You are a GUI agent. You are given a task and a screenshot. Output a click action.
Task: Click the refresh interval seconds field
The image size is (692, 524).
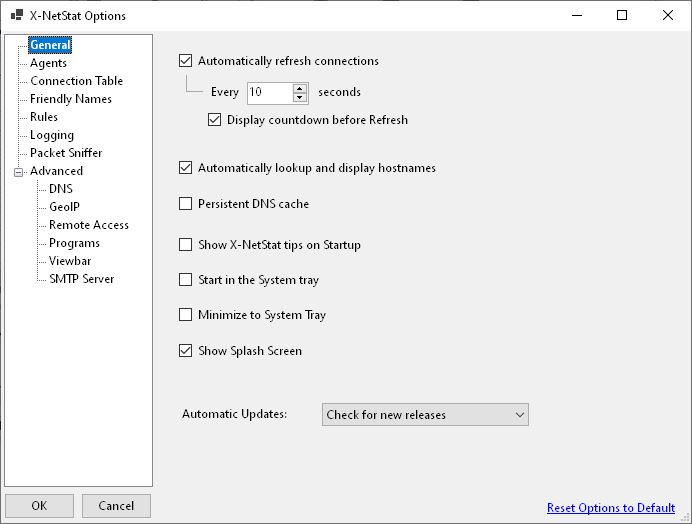(270, 93)
